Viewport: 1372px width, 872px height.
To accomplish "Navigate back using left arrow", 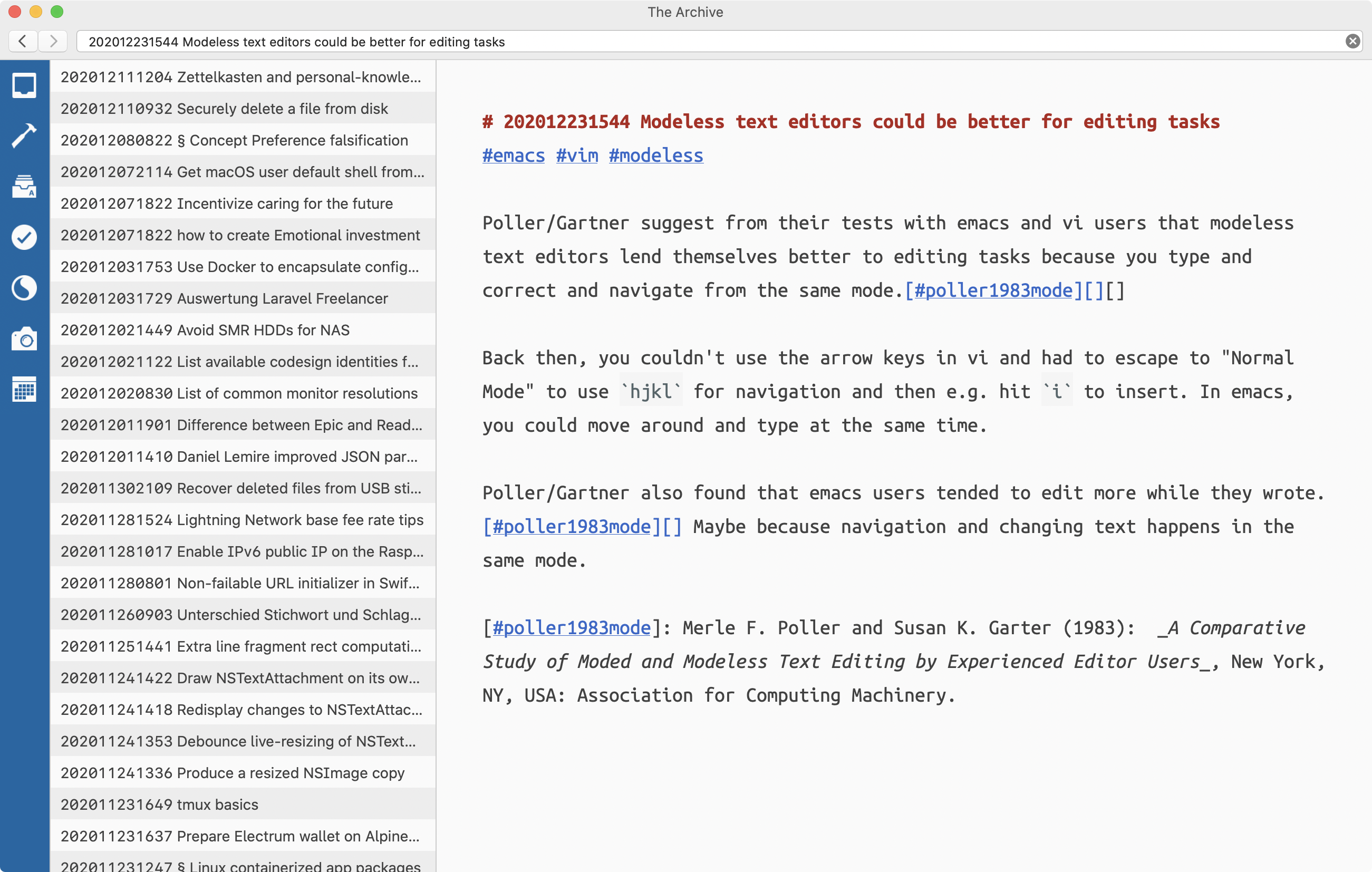I will [23, 42].
